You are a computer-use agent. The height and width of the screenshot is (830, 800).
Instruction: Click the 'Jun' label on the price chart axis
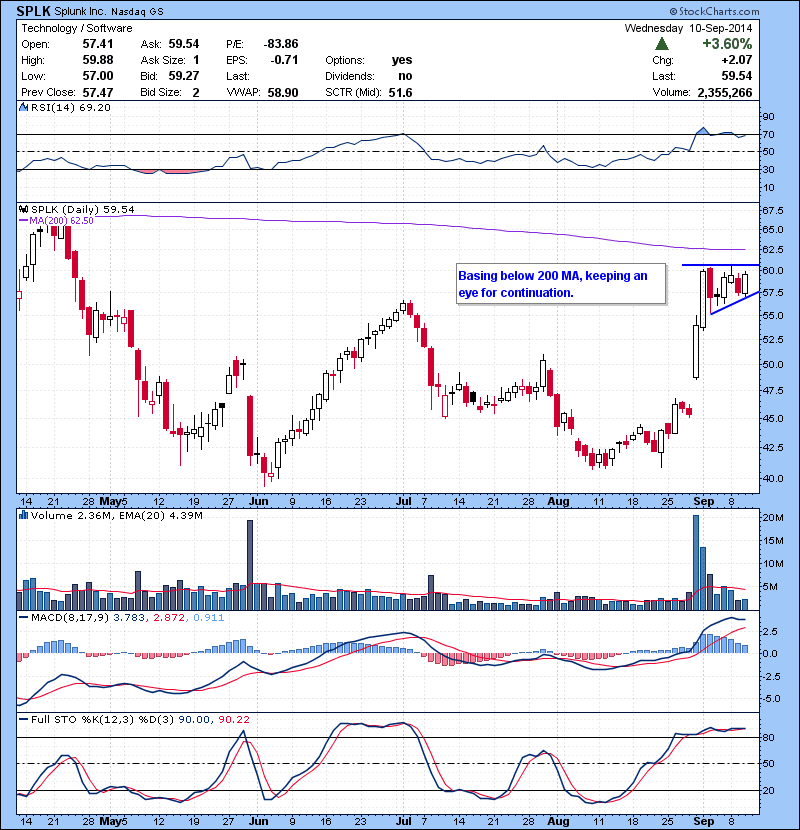(258, 501)
